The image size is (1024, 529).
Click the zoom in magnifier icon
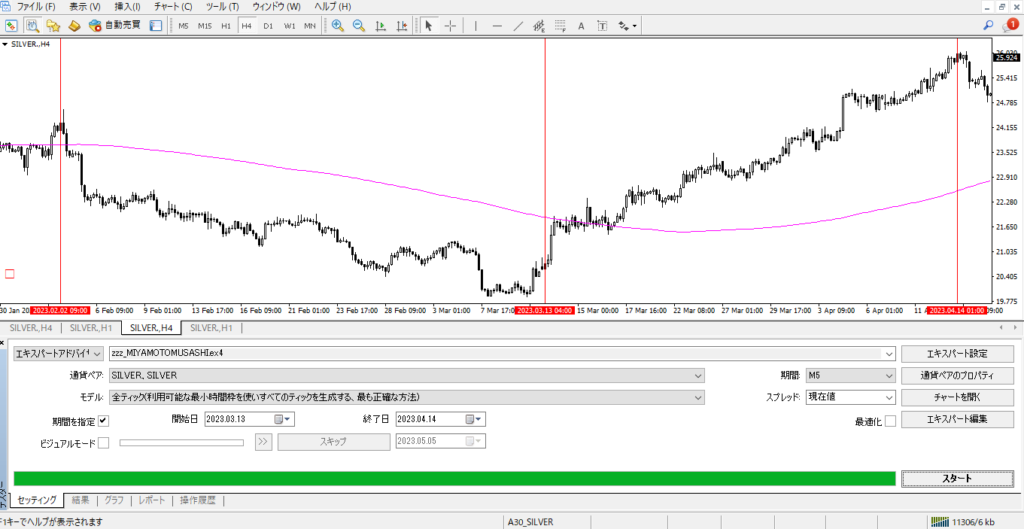tap(338, 26)
